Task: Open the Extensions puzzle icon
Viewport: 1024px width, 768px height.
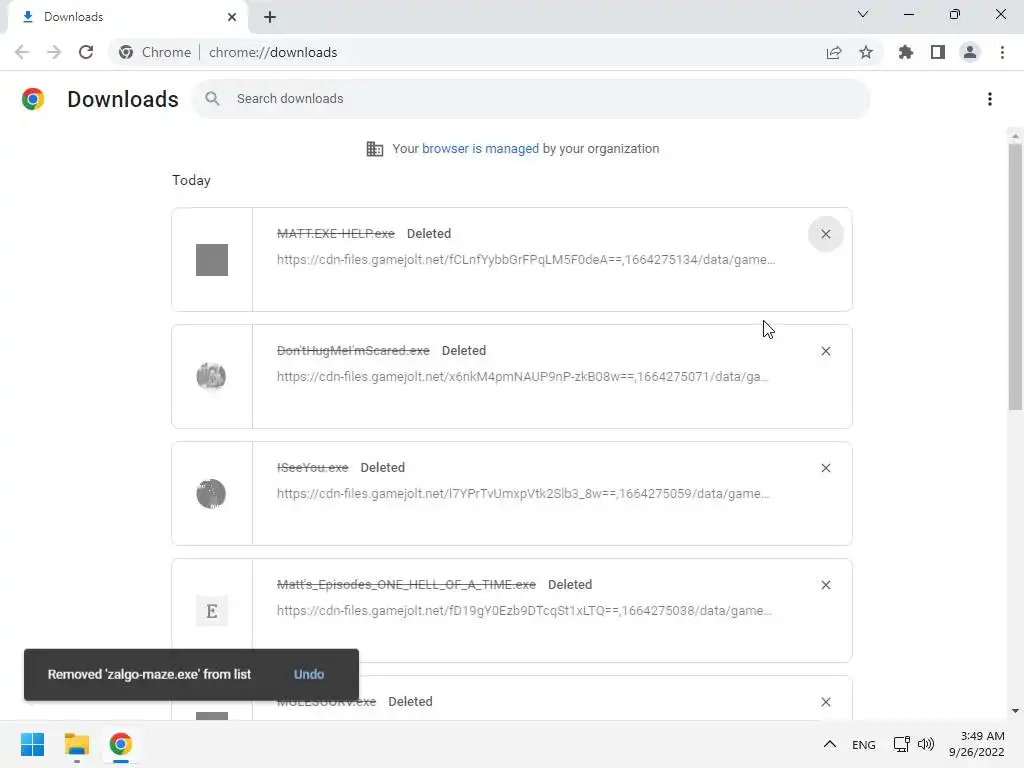Action: click(906, 52)
